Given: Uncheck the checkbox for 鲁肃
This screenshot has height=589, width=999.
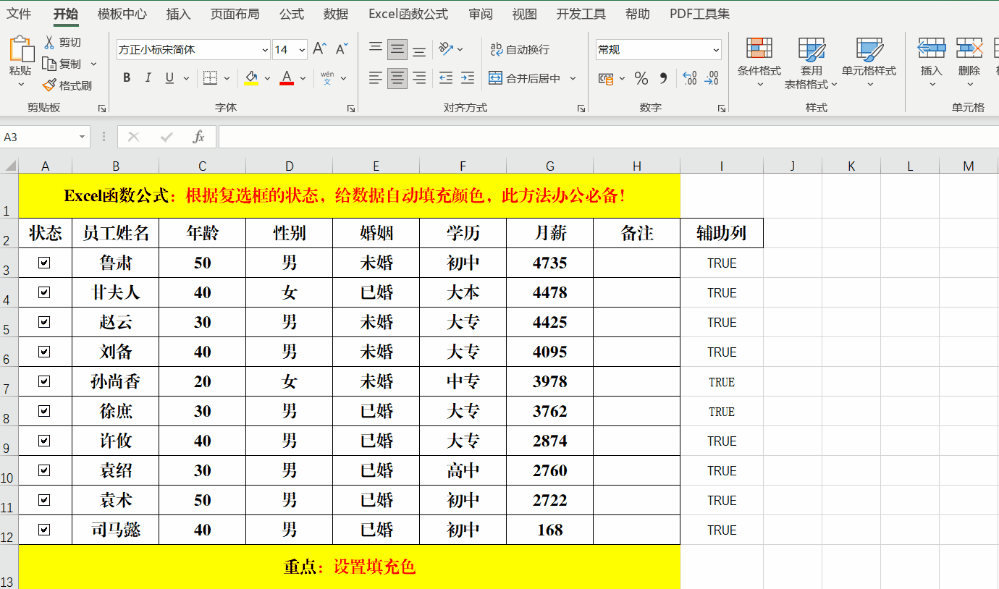Looking at the screenshot, I should coord(44,263).
